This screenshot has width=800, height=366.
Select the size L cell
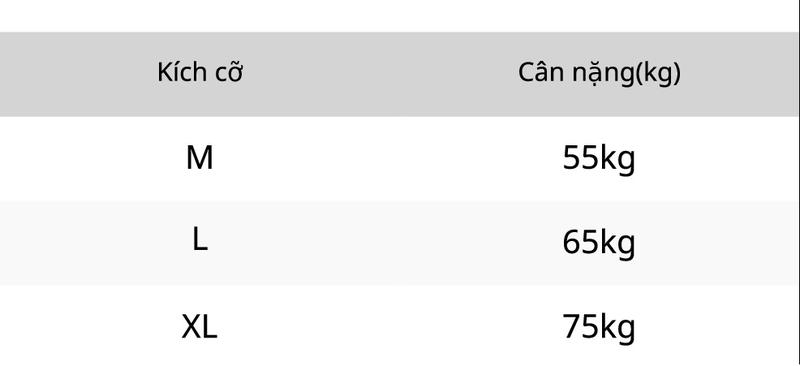click(x=200, y=239)
